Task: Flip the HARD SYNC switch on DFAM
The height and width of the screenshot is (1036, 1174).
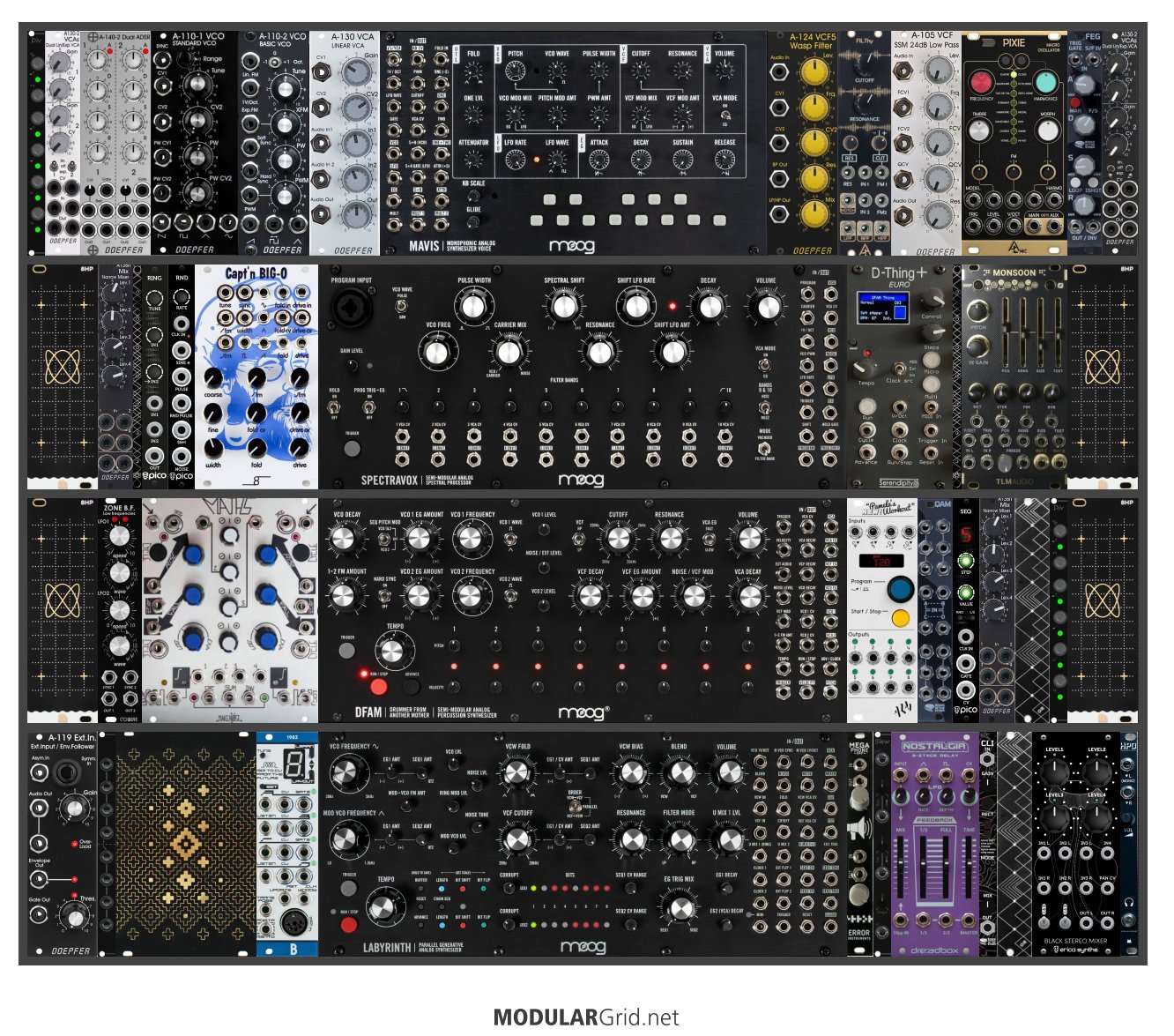Action: pos(384,597)
